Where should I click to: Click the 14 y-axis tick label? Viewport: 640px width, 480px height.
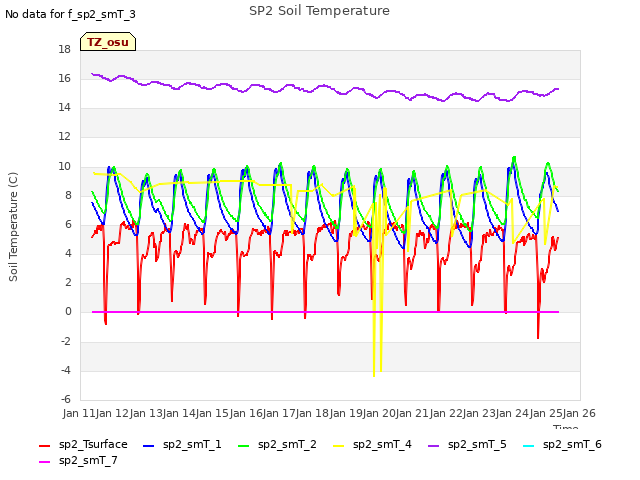[x=64, y=108]
